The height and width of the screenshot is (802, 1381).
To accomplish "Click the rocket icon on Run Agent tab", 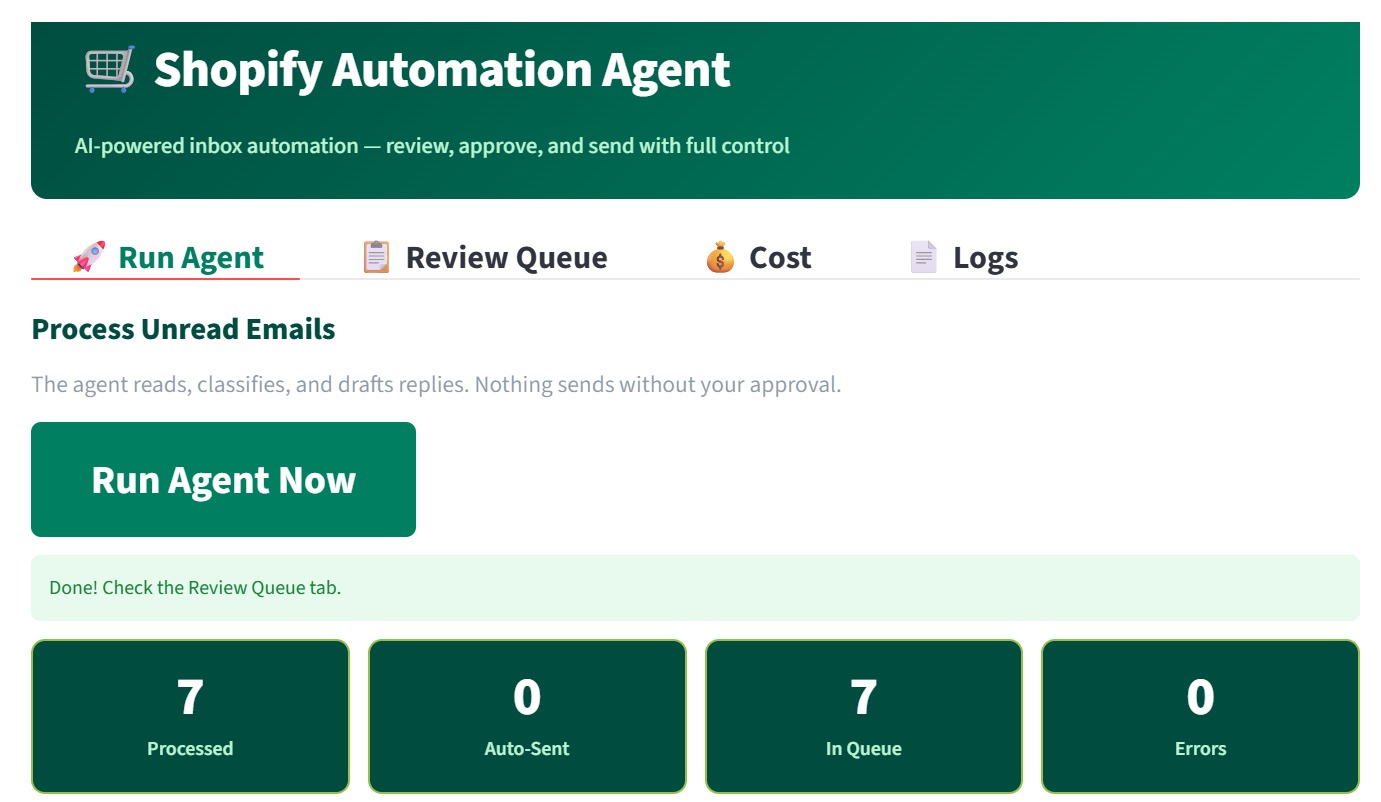I will click(88, 258).
